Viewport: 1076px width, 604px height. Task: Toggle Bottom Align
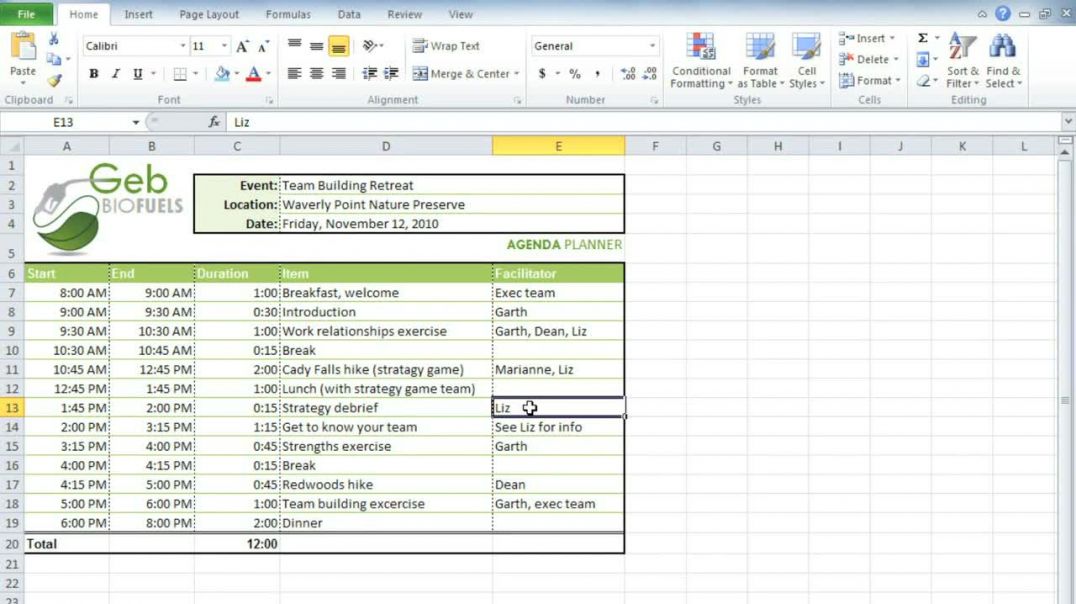pos(338,46)
